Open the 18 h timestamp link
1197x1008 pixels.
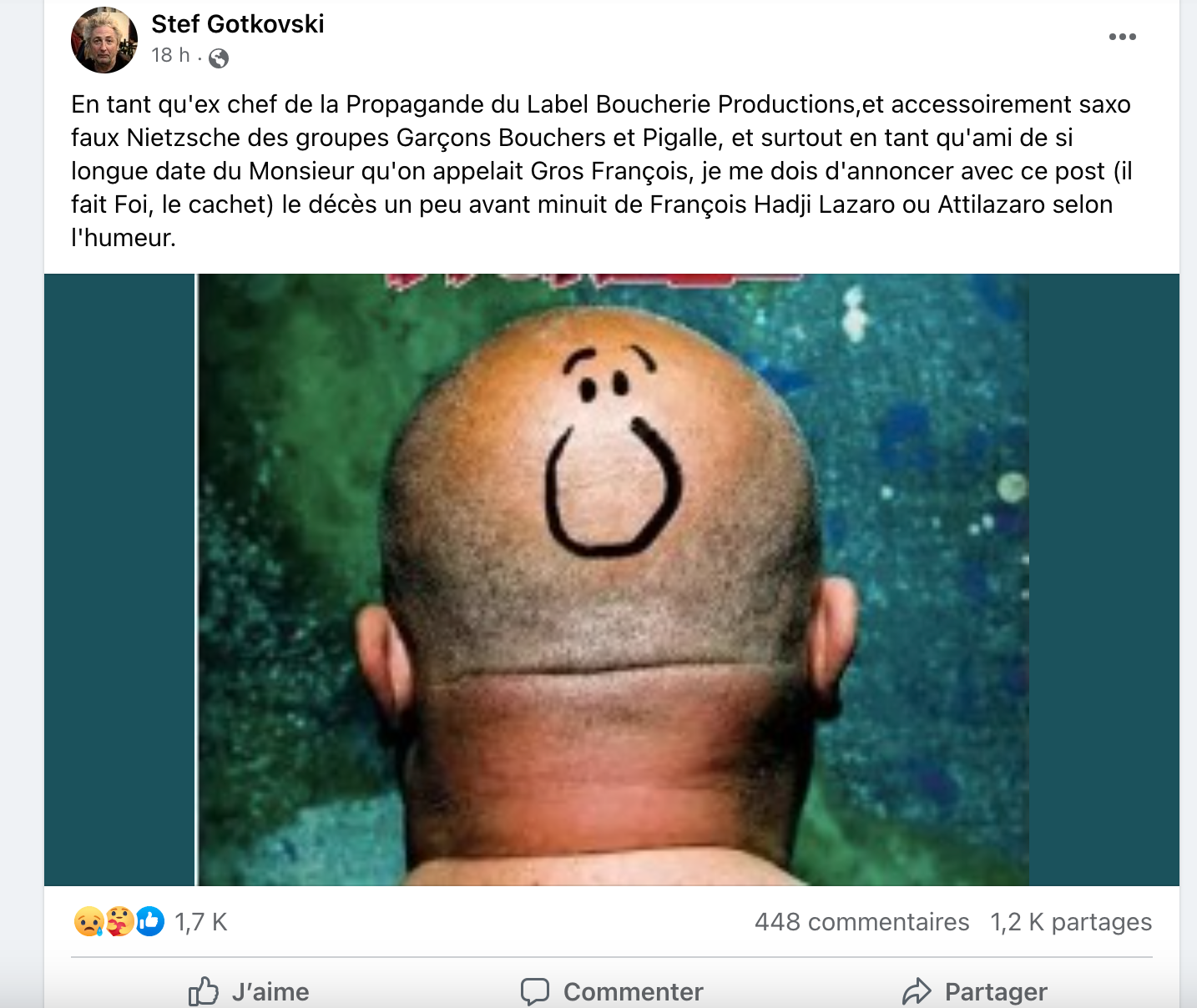[x=170, y=55]
